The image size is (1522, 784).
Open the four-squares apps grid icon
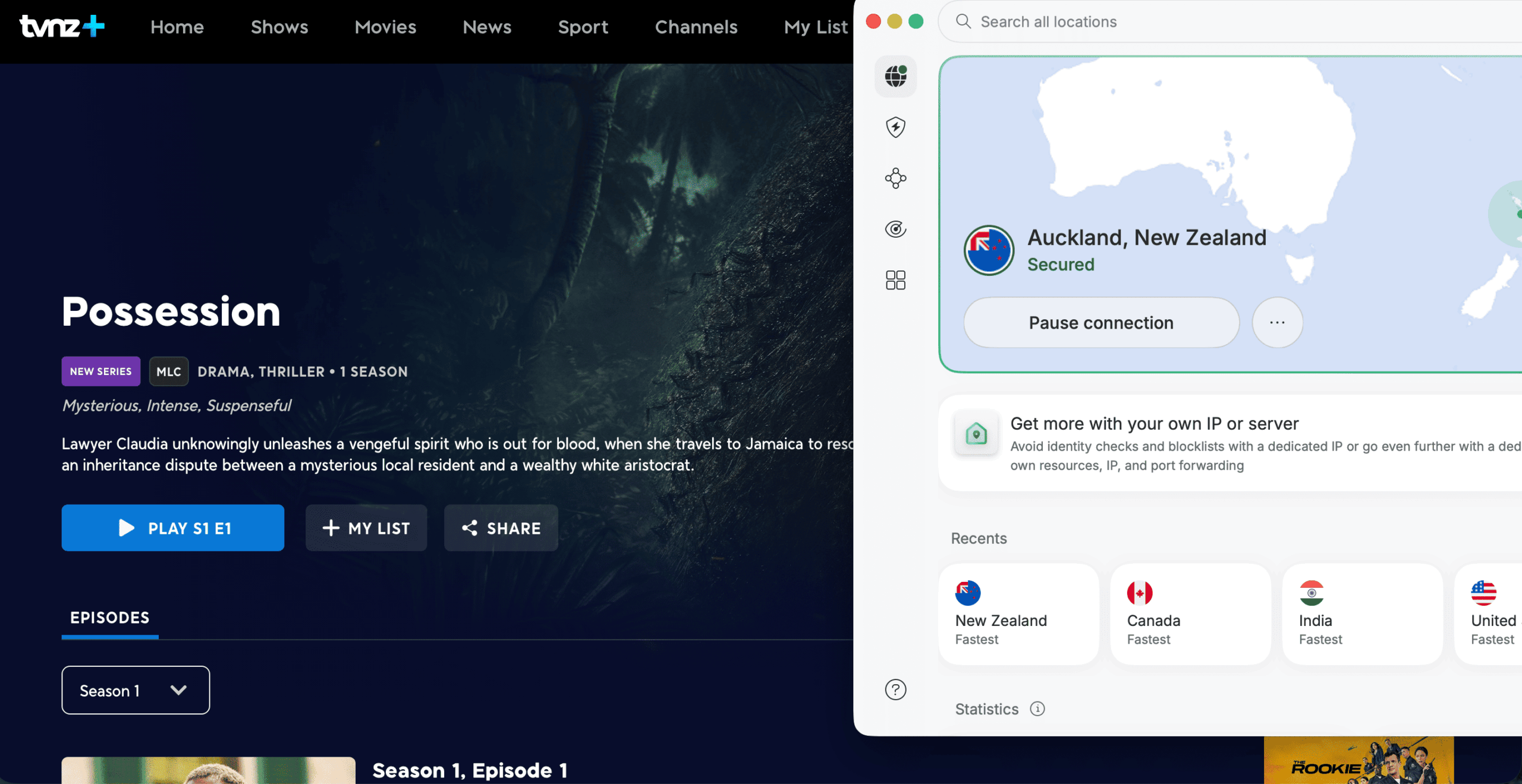click(895, 280)
